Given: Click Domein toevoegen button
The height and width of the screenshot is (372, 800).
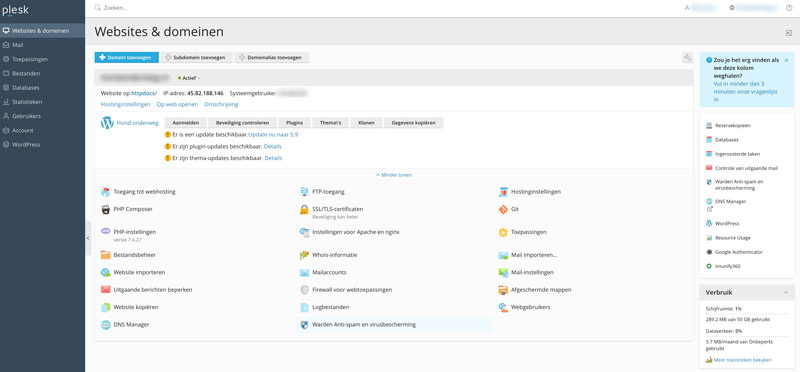Looking at the screenshot, I should click(127, 58).
